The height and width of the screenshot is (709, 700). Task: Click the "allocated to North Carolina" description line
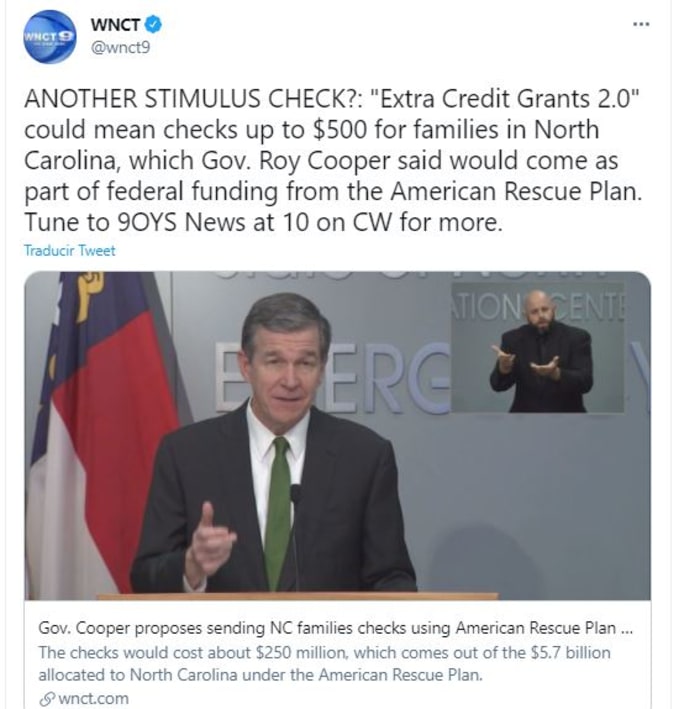(260, 675)
